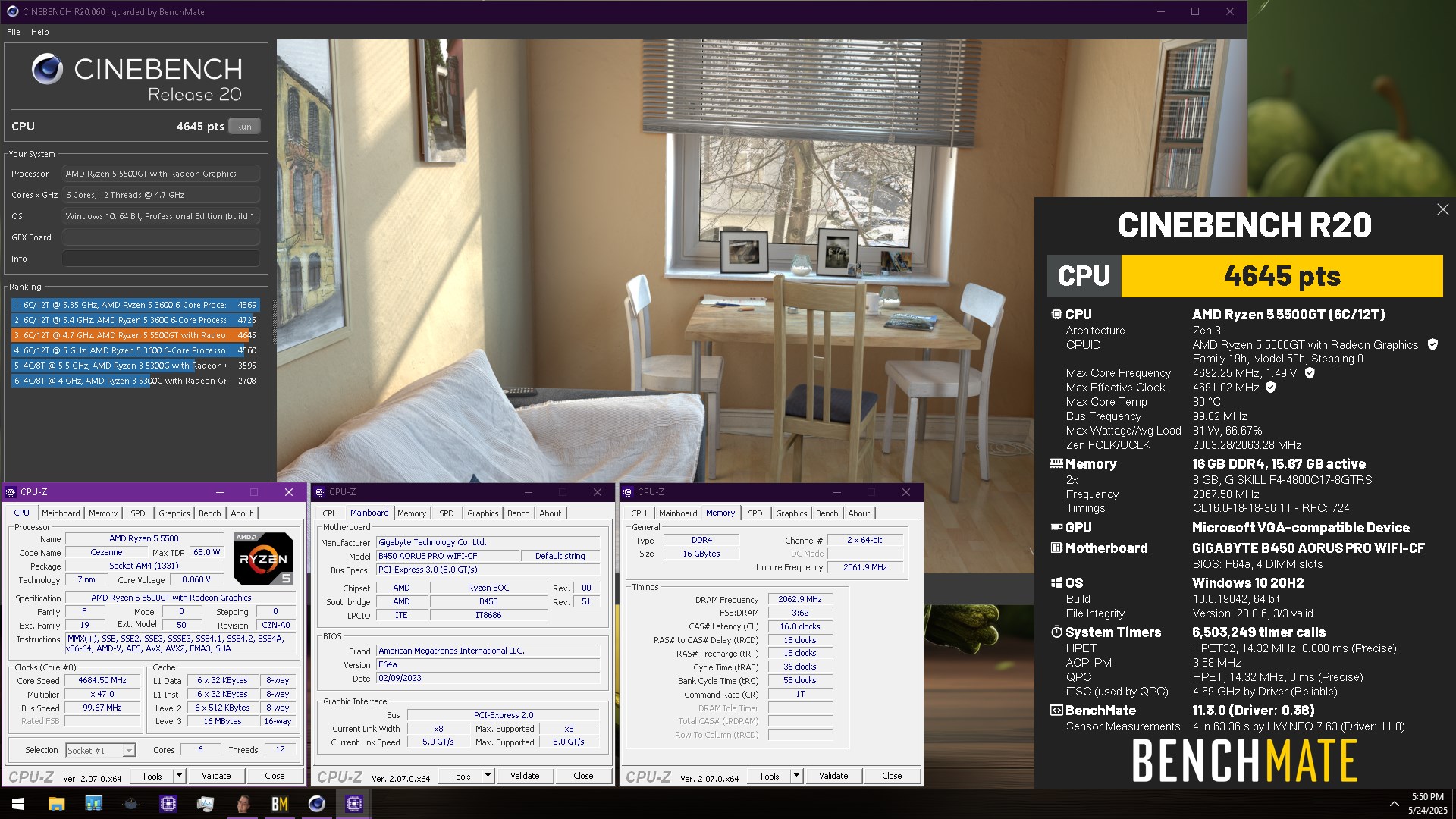Image resolution: width=1456 pixels, height=819 pixels.
Task: Click BIOS Version value F64a
Action: pyautogui.click(x=488, y=664)
